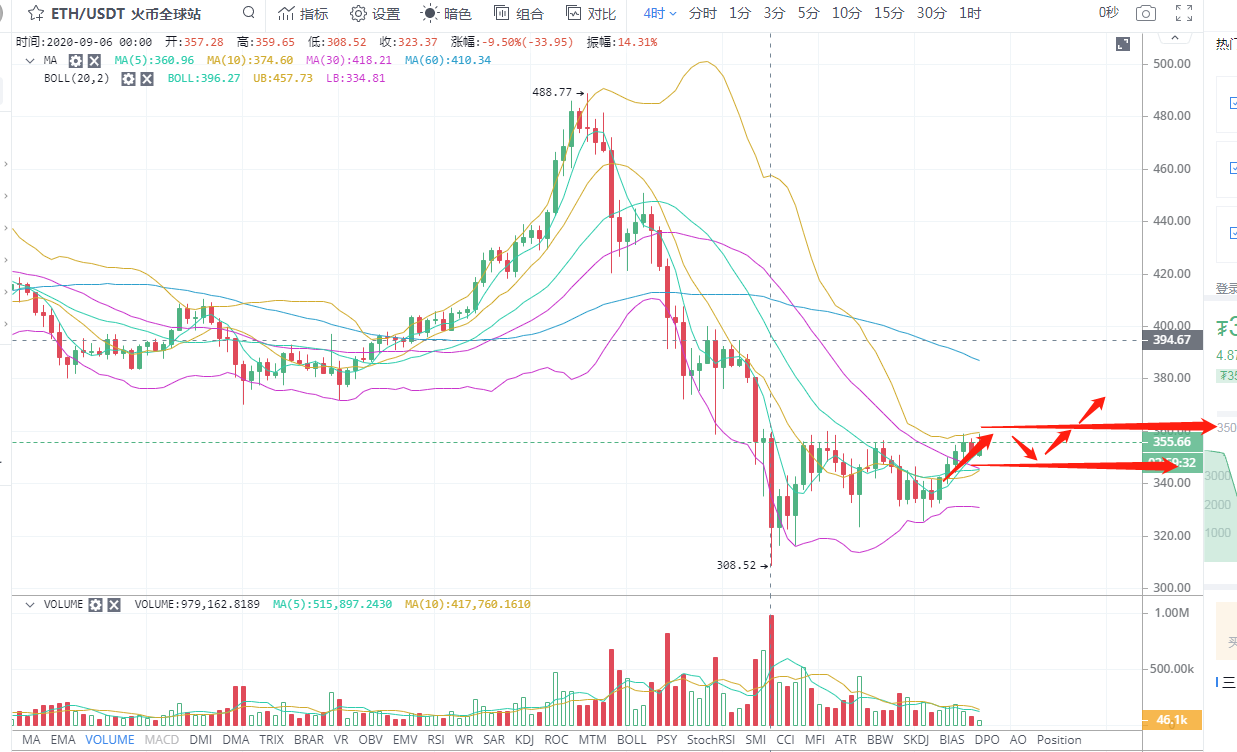Open the 指标 indicators menu
This screenshot has width=1237, height=752.
tap(302, 14)
